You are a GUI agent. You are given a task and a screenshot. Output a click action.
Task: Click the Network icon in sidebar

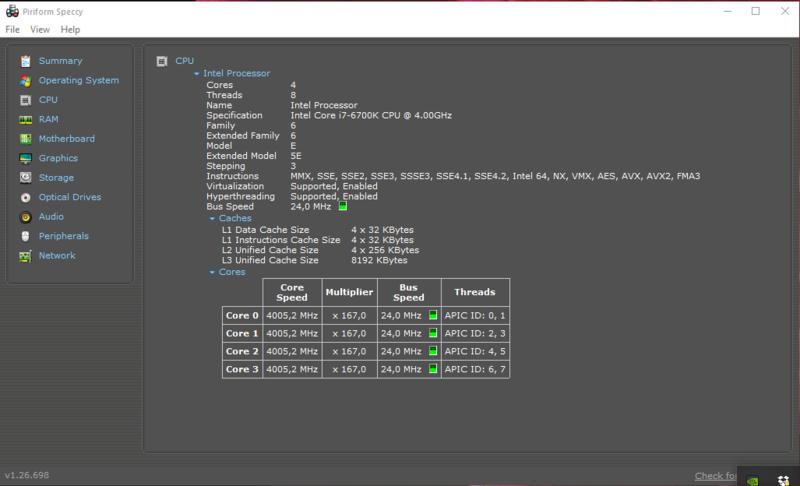pyautogui.click(x=26, y=255)
